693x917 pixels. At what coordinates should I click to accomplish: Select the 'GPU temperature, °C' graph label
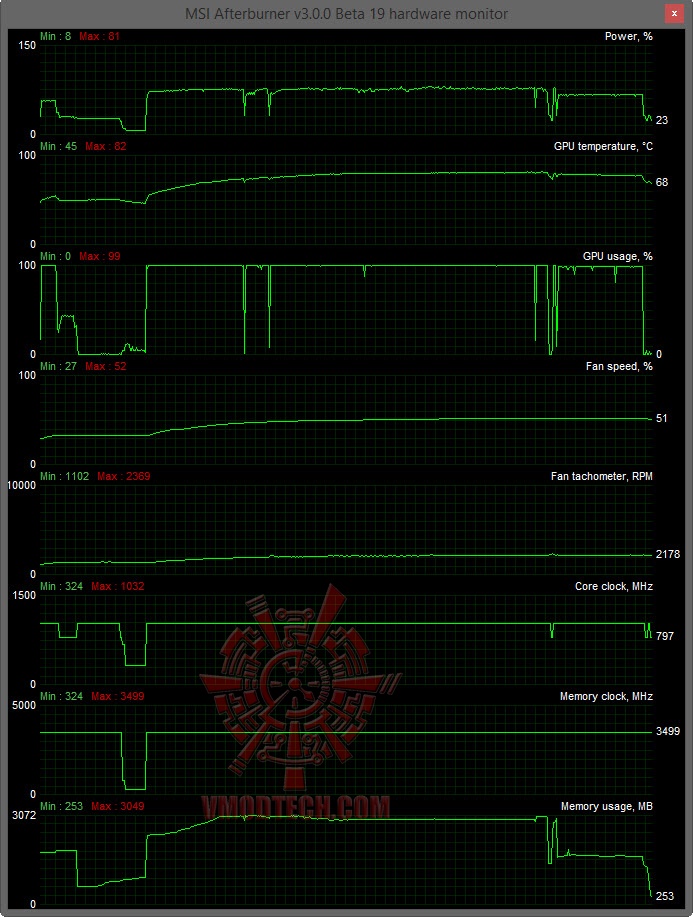pos(604,146)
